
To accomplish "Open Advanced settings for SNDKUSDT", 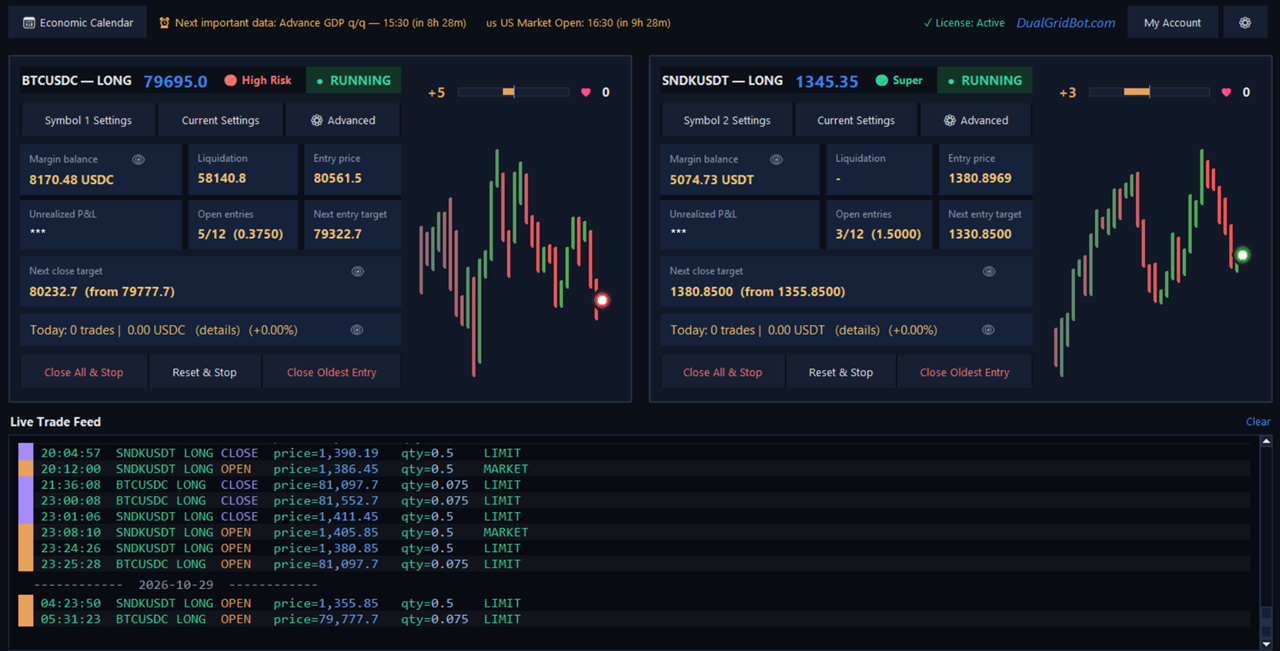I will pos(975,120).
